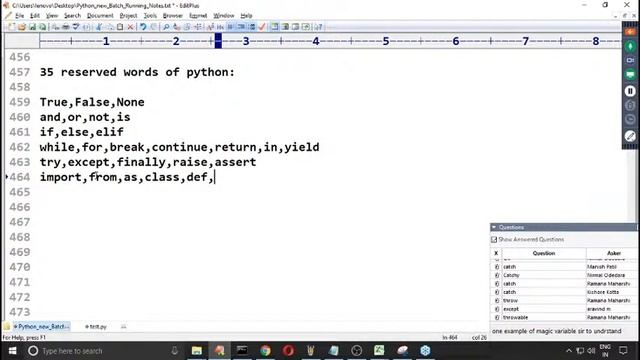
Task: Click asker name Manish Patil
Action: point(602,267)
